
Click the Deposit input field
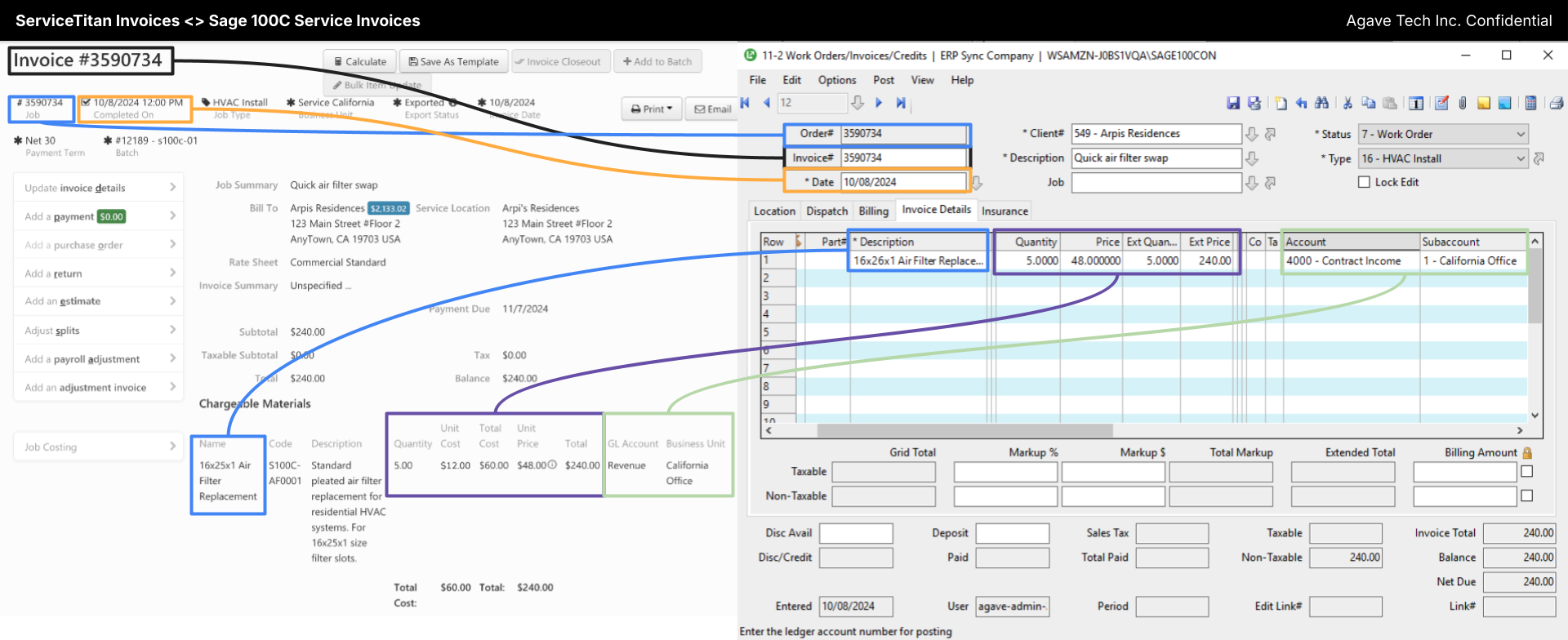point(1012,533)
